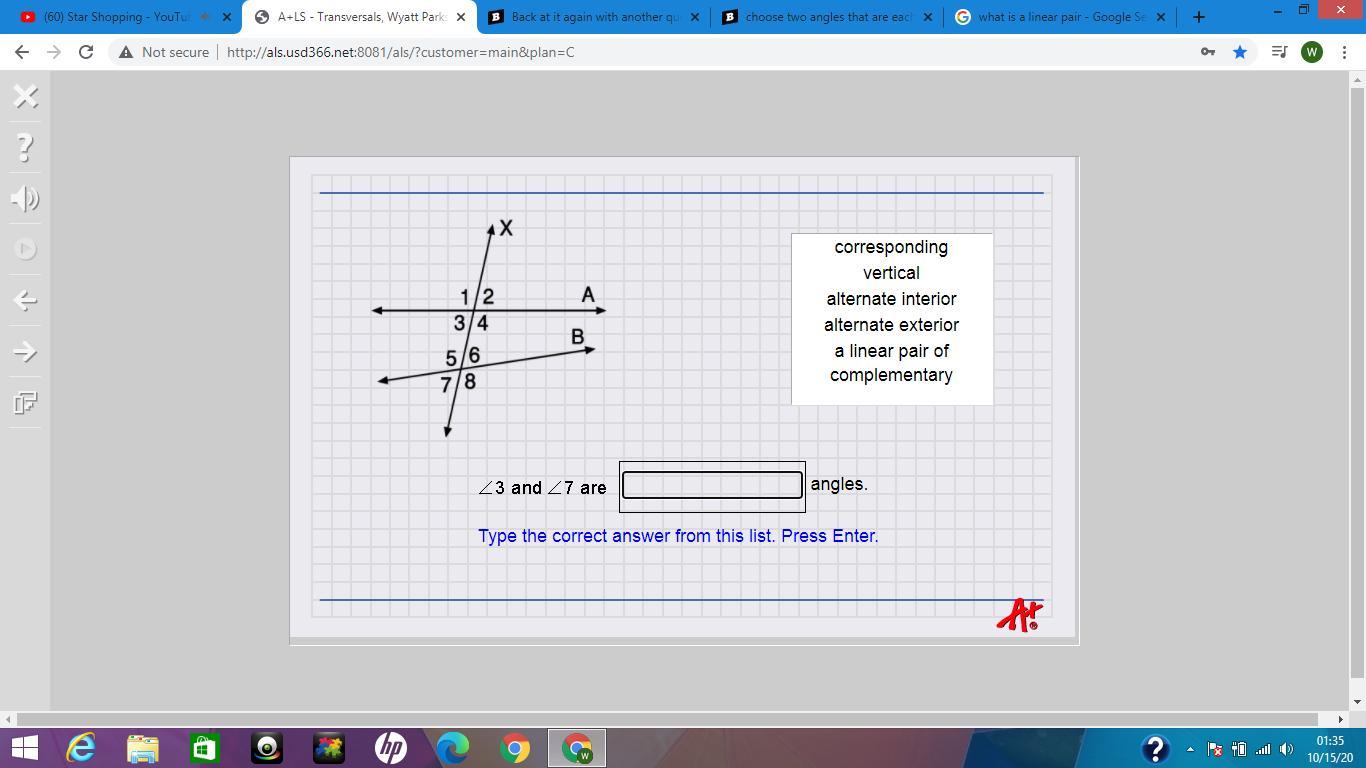Click the grayed-out play icon in sidebar
Viewport: 1366px width, 768px height.
coord(26,249)
